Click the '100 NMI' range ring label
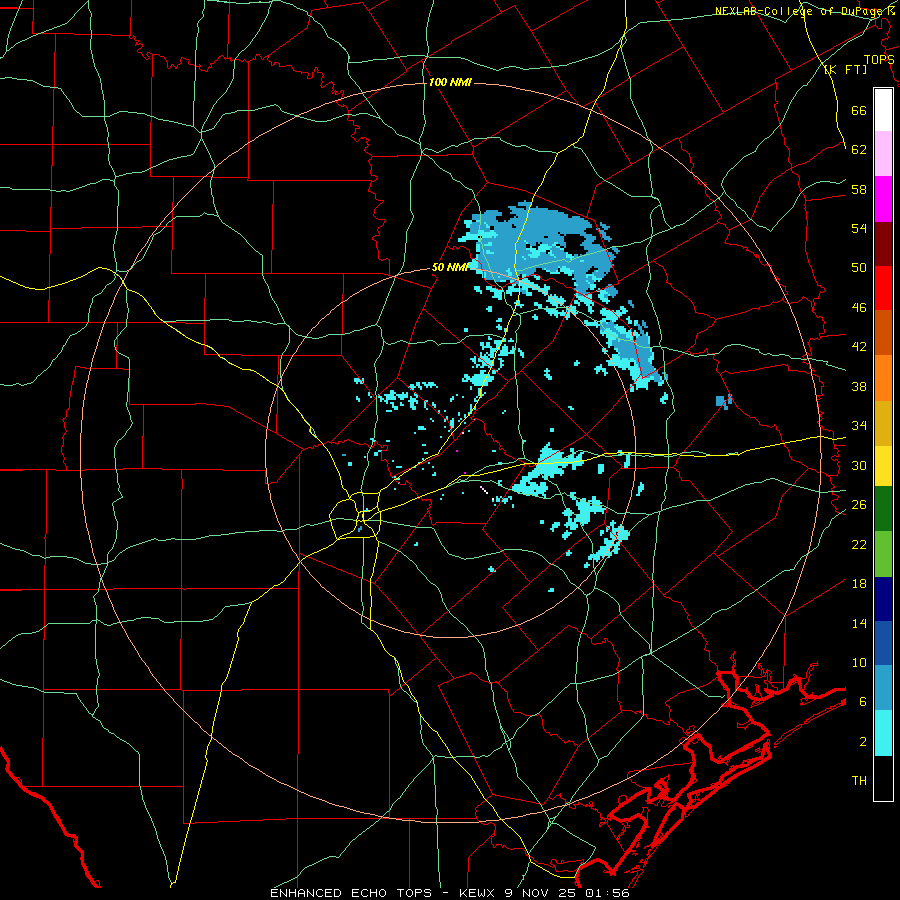Screen dimensions: 900x900 450,82
